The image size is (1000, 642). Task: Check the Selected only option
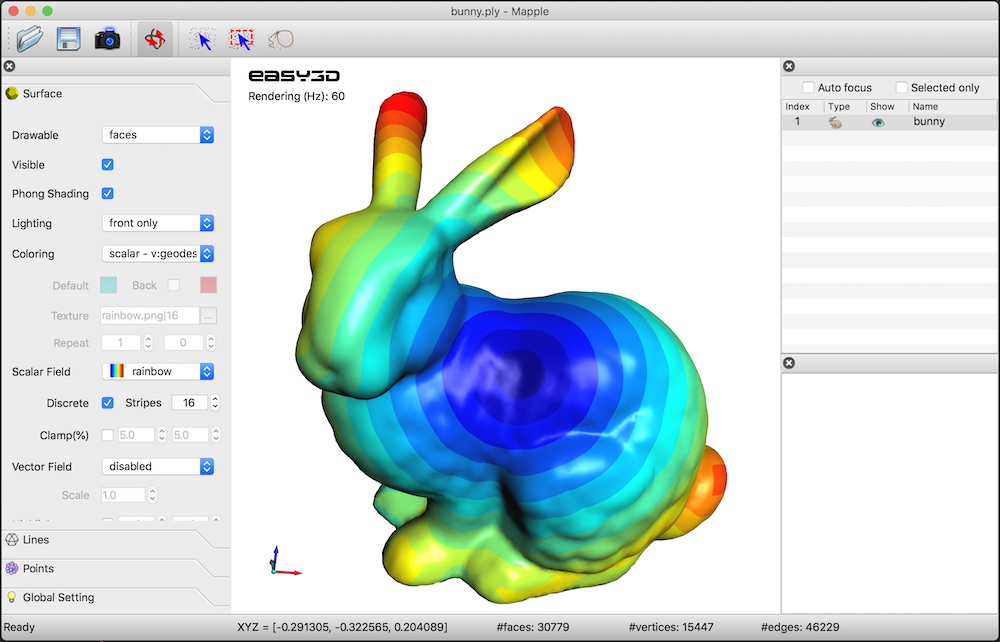[x=901, y=87]
